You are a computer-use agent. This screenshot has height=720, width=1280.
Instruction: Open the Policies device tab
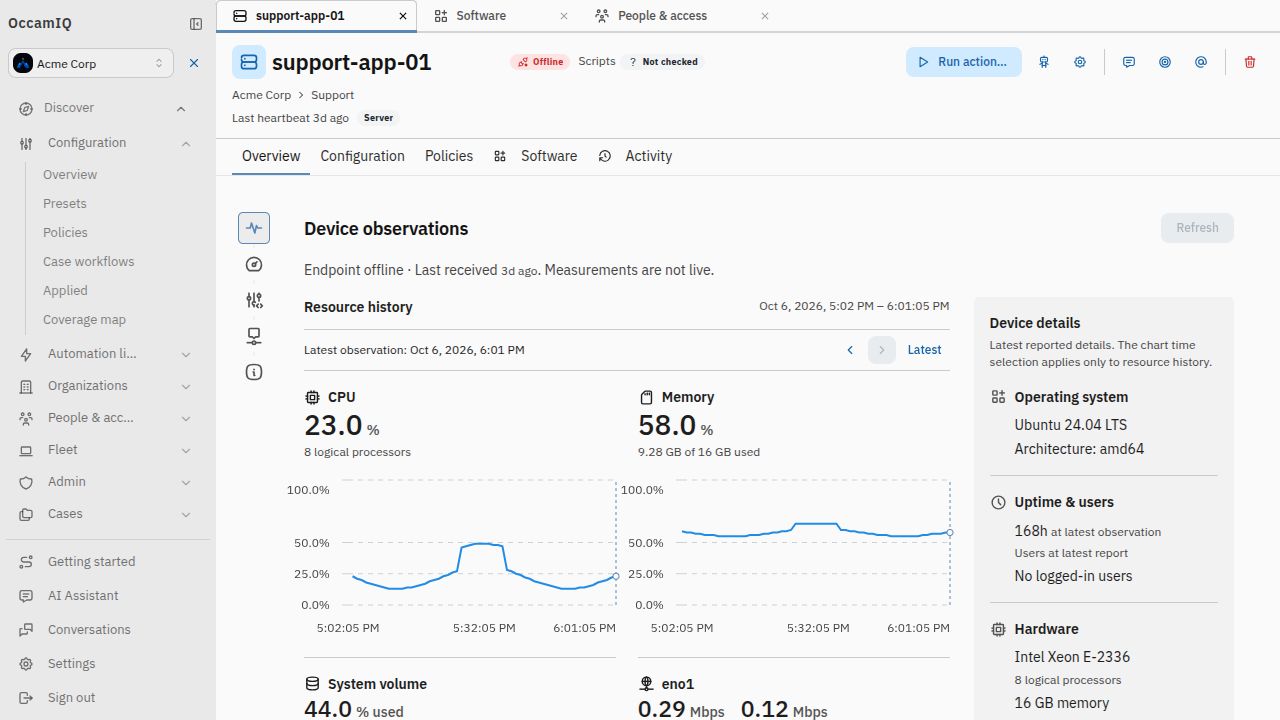coord(449,156)
